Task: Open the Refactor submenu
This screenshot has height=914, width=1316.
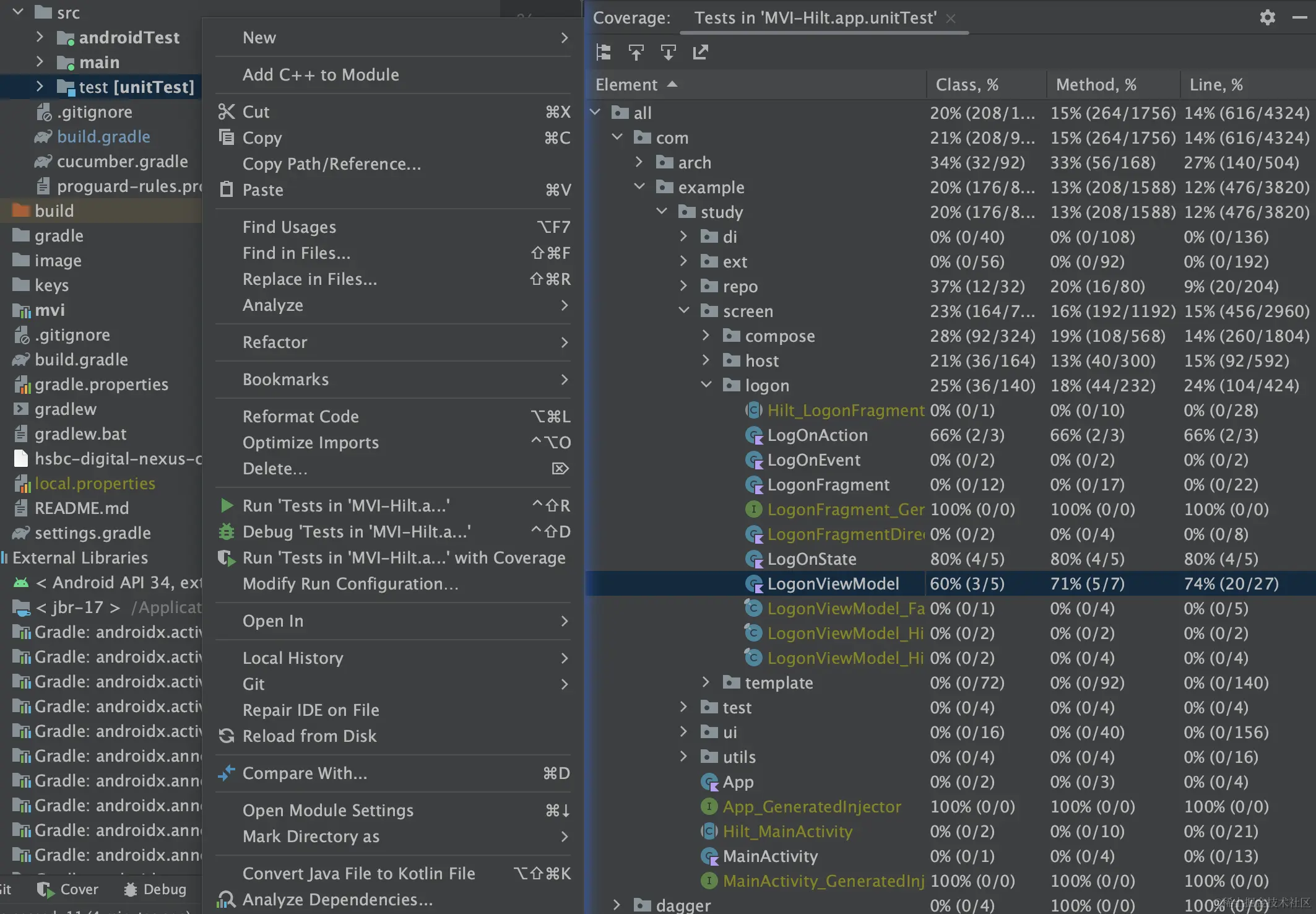Action: [392, 342]
